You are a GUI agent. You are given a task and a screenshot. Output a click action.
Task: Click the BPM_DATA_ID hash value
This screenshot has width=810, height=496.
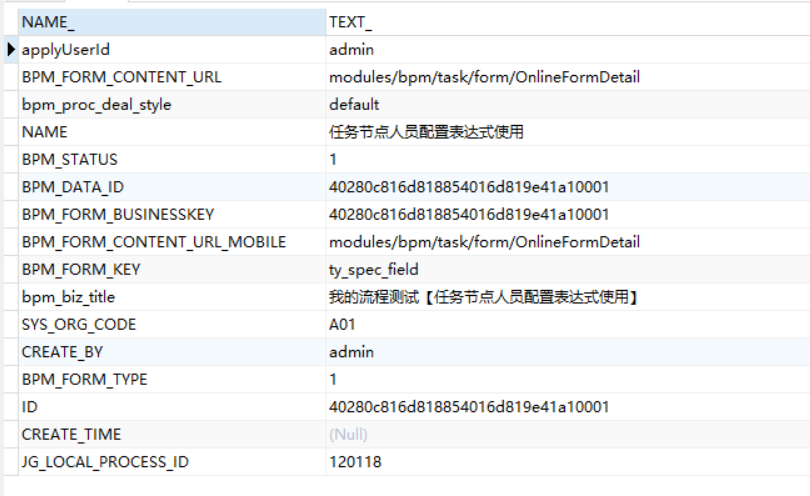point(568,187)
